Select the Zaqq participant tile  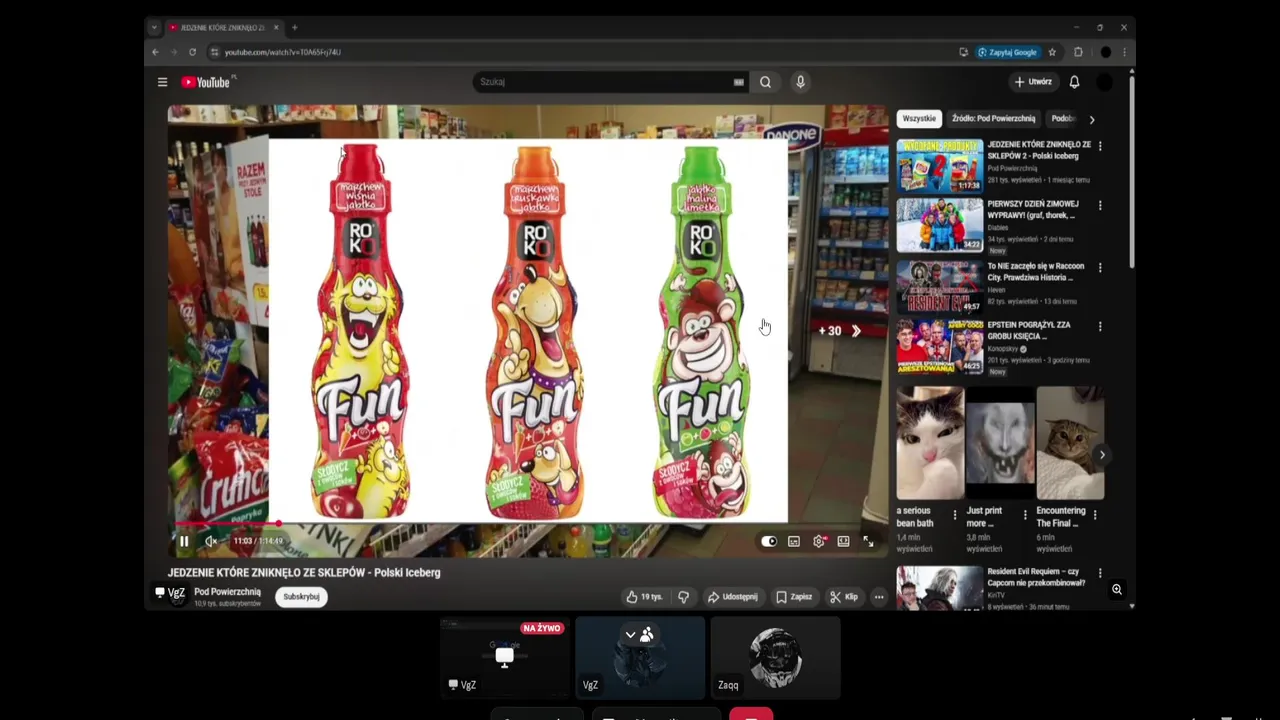[775, 658]
